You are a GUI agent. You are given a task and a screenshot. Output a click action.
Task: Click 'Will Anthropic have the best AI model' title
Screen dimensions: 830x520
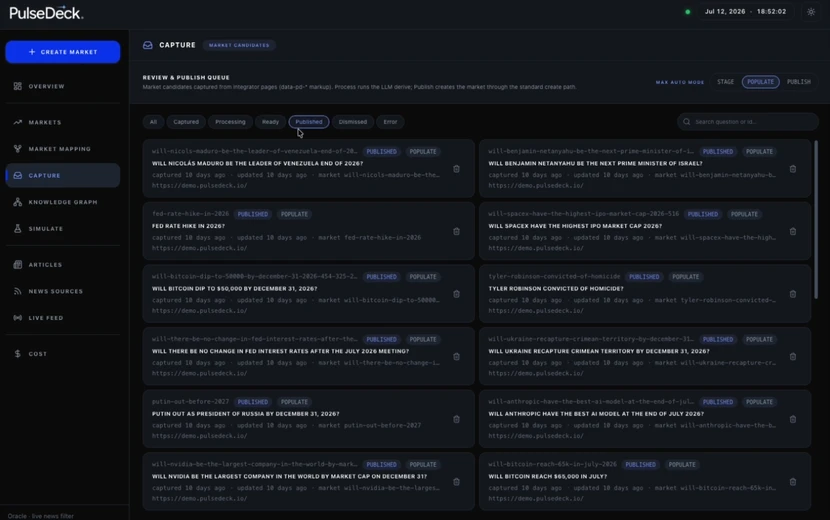click(x=596, y=414)
